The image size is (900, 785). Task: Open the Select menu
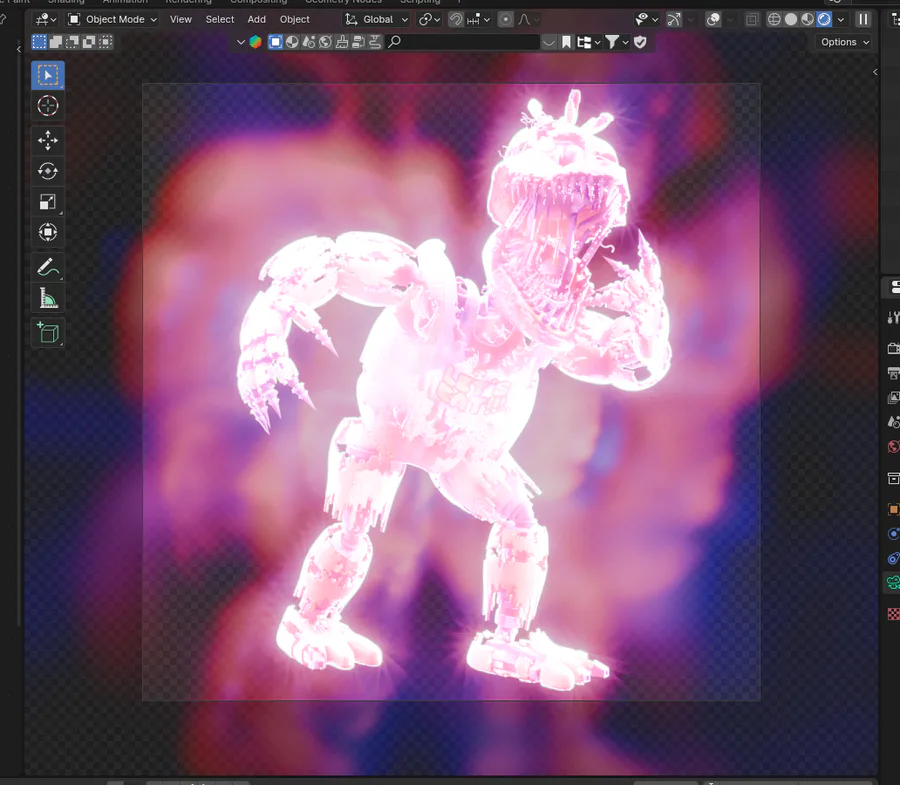point(220,20)
